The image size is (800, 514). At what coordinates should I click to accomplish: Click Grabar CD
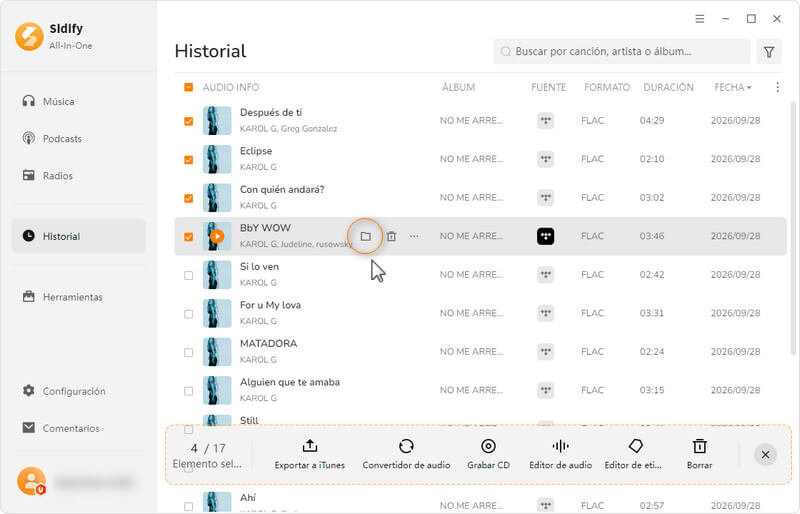pyautogui.click(x=488, y=454)
